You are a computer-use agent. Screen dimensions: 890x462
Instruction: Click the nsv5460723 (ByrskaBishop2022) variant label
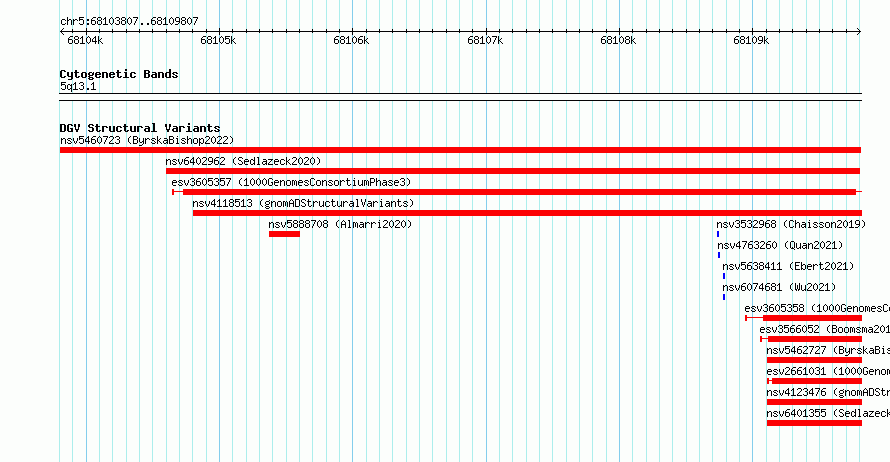[x=147, y=140]
